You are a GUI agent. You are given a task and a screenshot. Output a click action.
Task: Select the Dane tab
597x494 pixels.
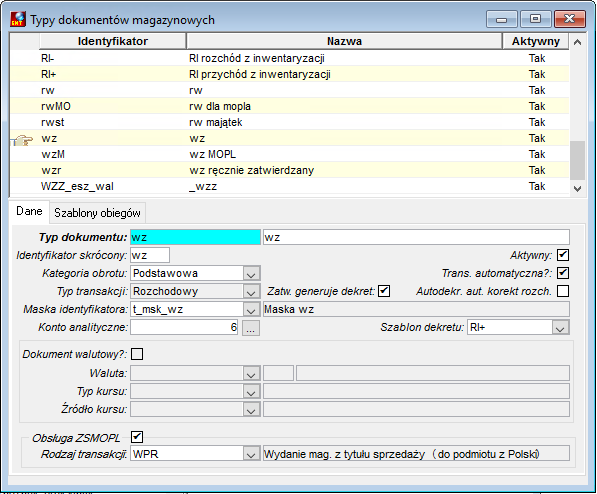pos(29,211)
